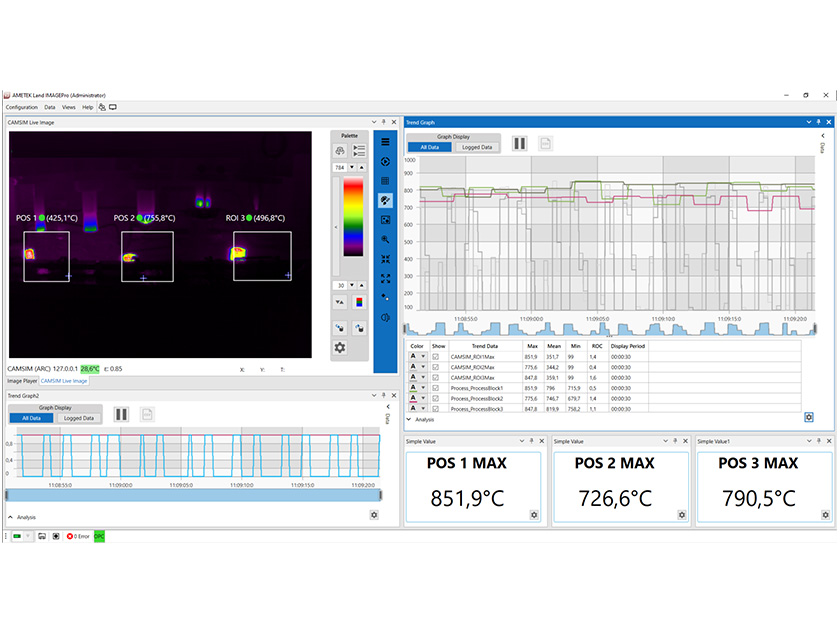Pause the Trend Graph live updates

point(519,143)
